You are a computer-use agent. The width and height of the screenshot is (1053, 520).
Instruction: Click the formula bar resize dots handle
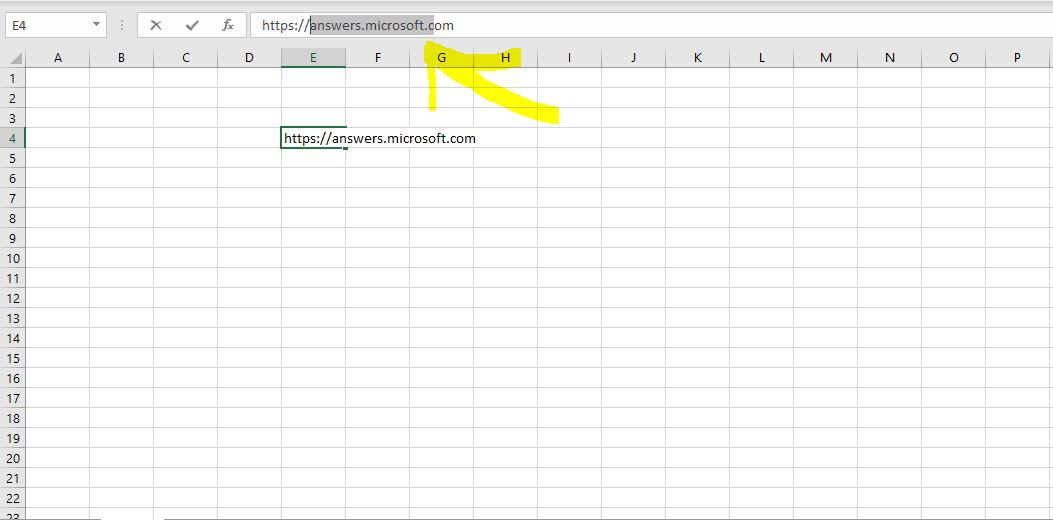point(122,26)
